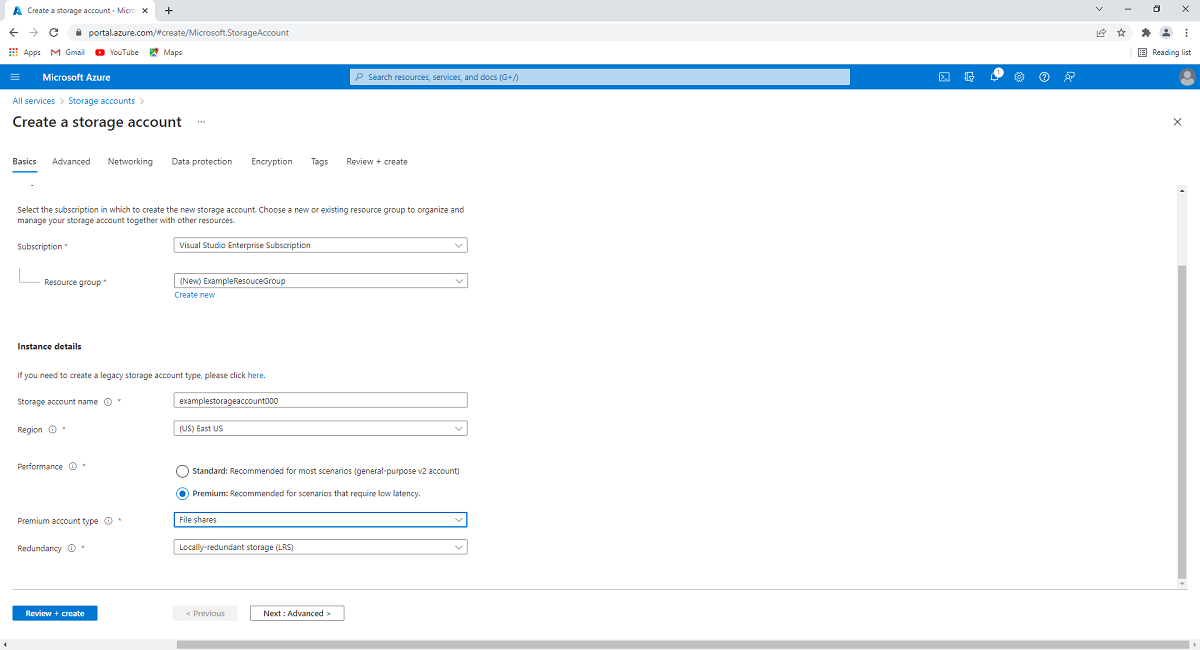Close the Create a storage account browser tab

coord(147,9)
